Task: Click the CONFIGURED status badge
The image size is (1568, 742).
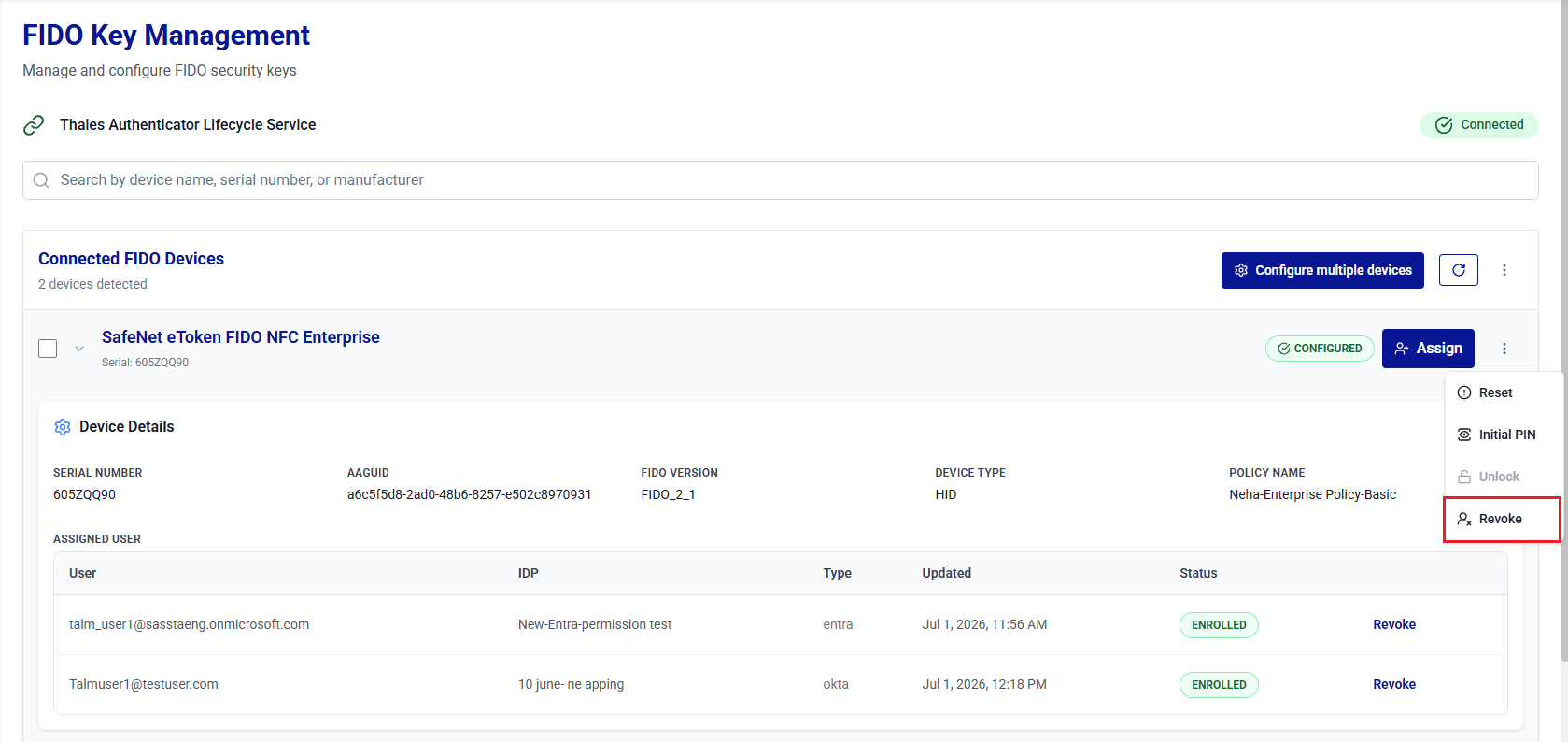Action: coord(1320,349)
